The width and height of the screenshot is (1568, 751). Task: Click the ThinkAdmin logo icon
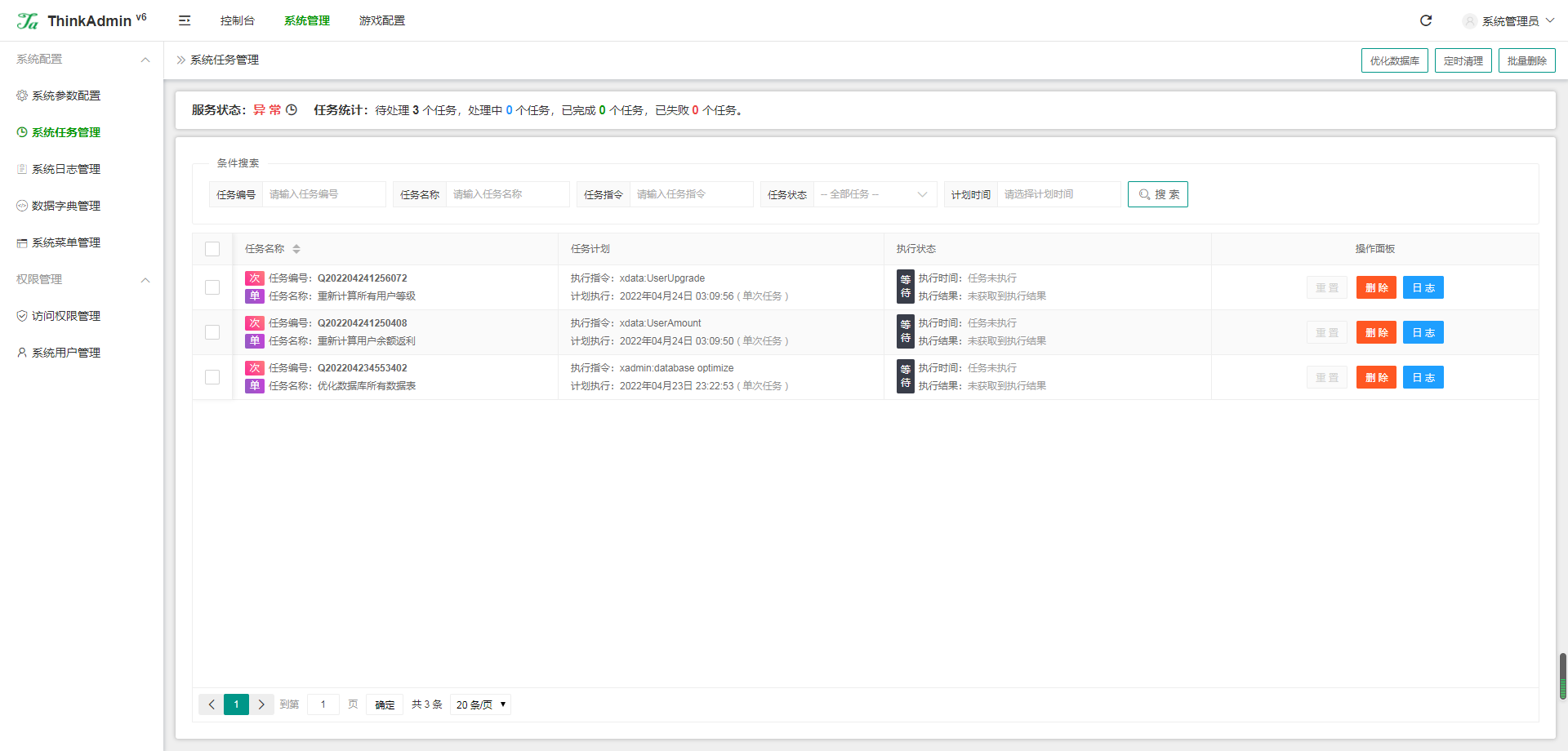tap(28, 20)
